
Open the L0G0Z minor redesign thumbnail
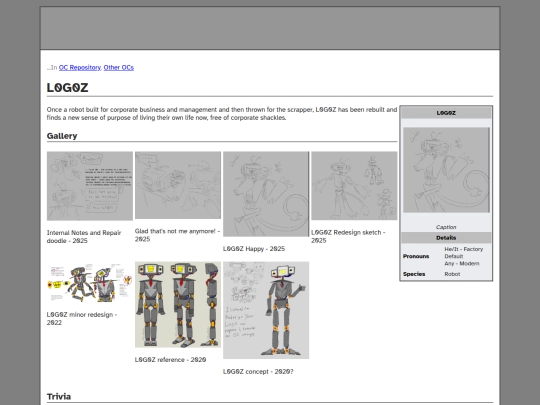point(90,282)
